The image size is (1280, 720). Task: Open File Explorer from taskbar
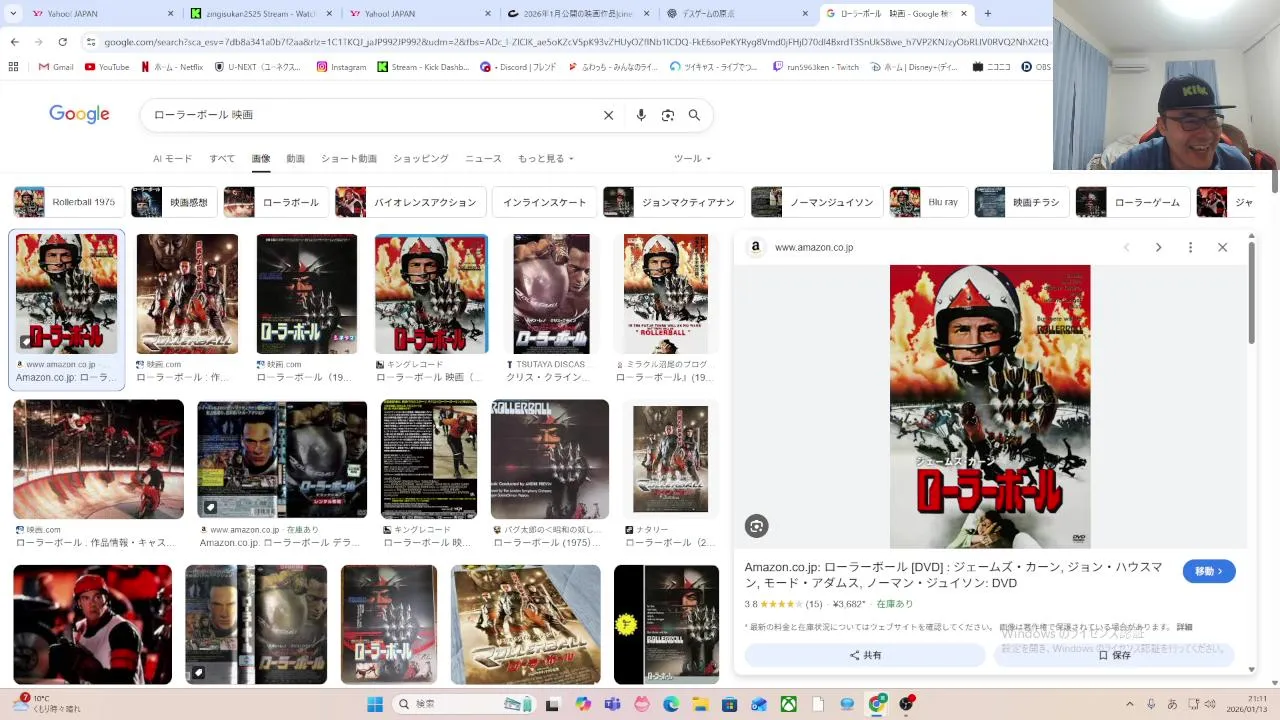click(x=701, y=704)
